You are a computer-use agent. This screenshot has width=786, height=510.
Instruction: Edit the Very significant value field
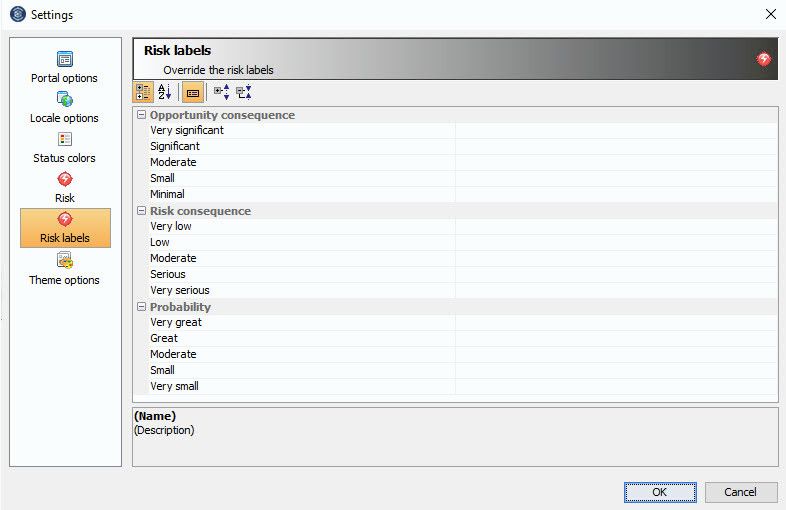(x=617, y=130)
